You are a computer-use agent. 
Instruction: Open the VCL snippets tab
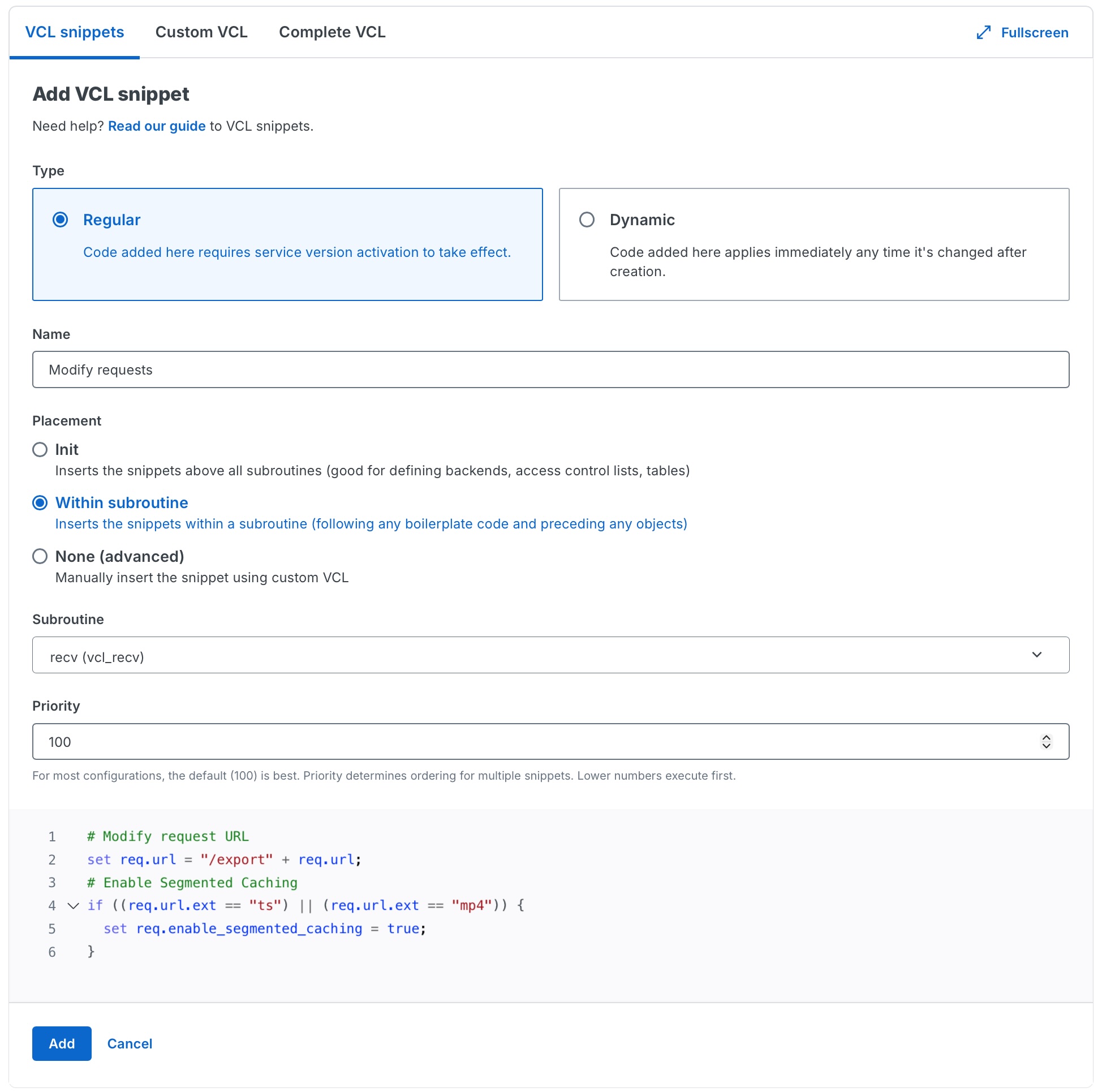[x=75, y=32]
